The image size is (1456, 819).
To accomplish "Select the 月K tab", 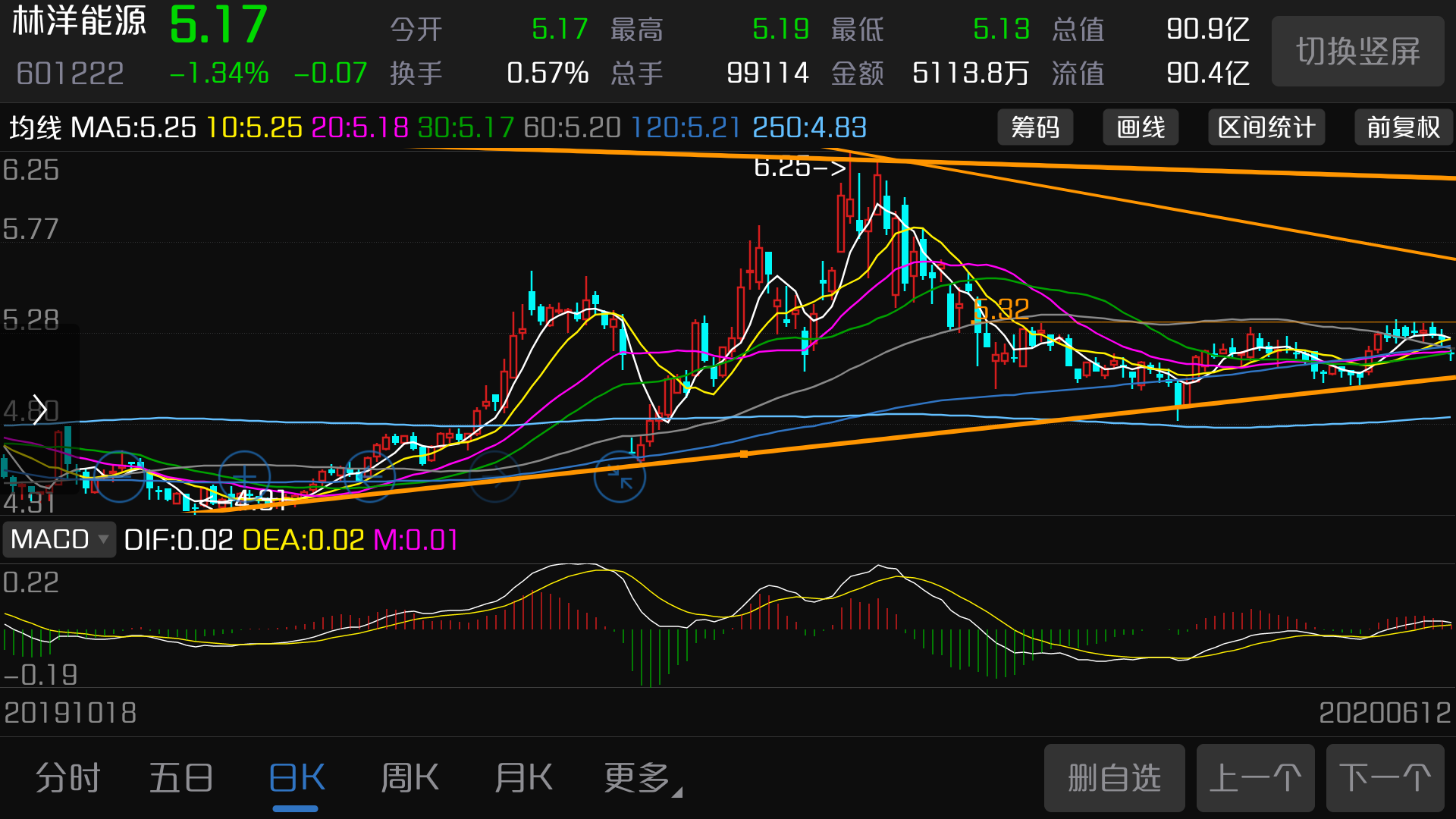I will pos(523,778).
